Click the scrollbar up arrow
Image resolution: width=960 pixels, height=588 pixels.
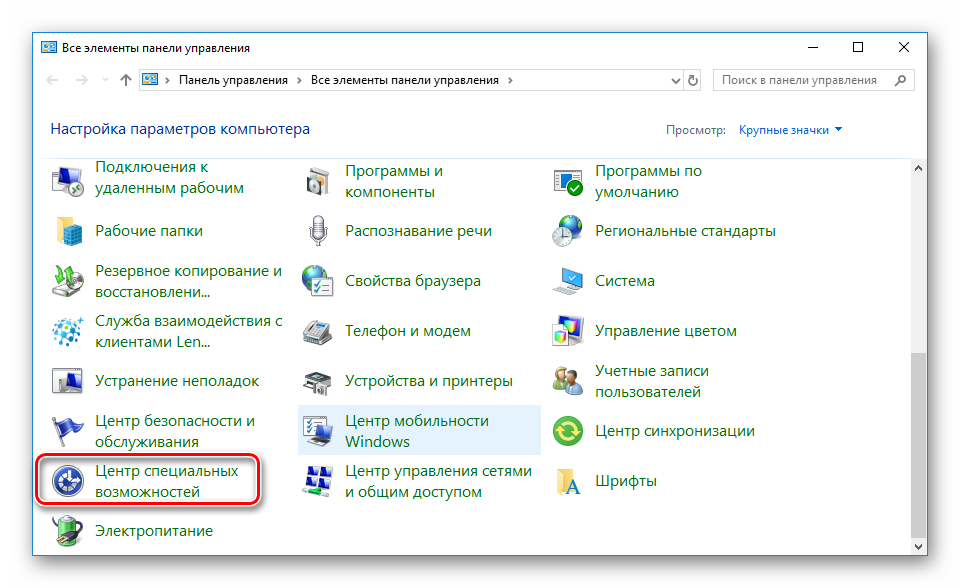[918, 168]
